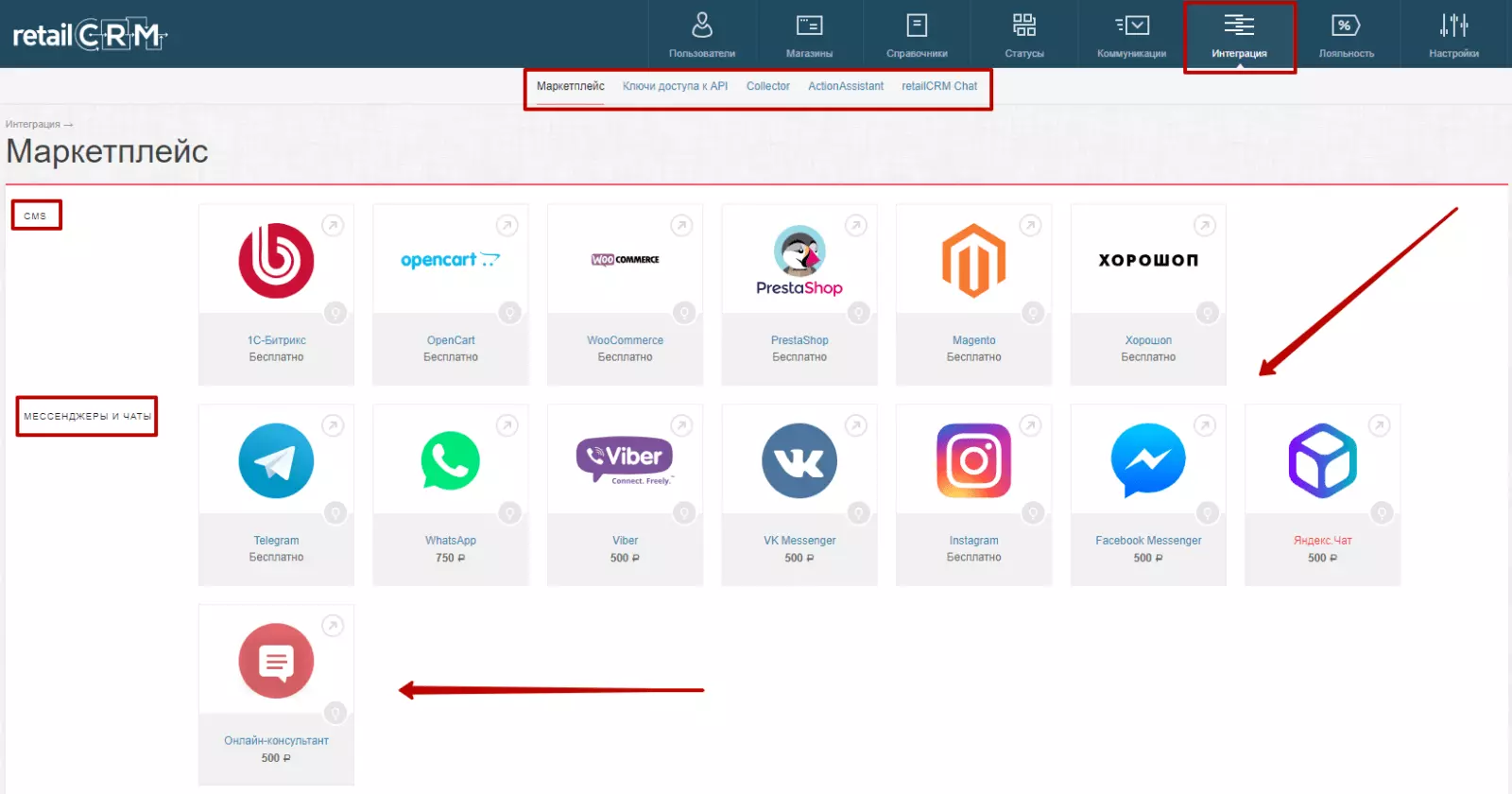
Task: Select the Instagram logo
Action: (974, 460)
